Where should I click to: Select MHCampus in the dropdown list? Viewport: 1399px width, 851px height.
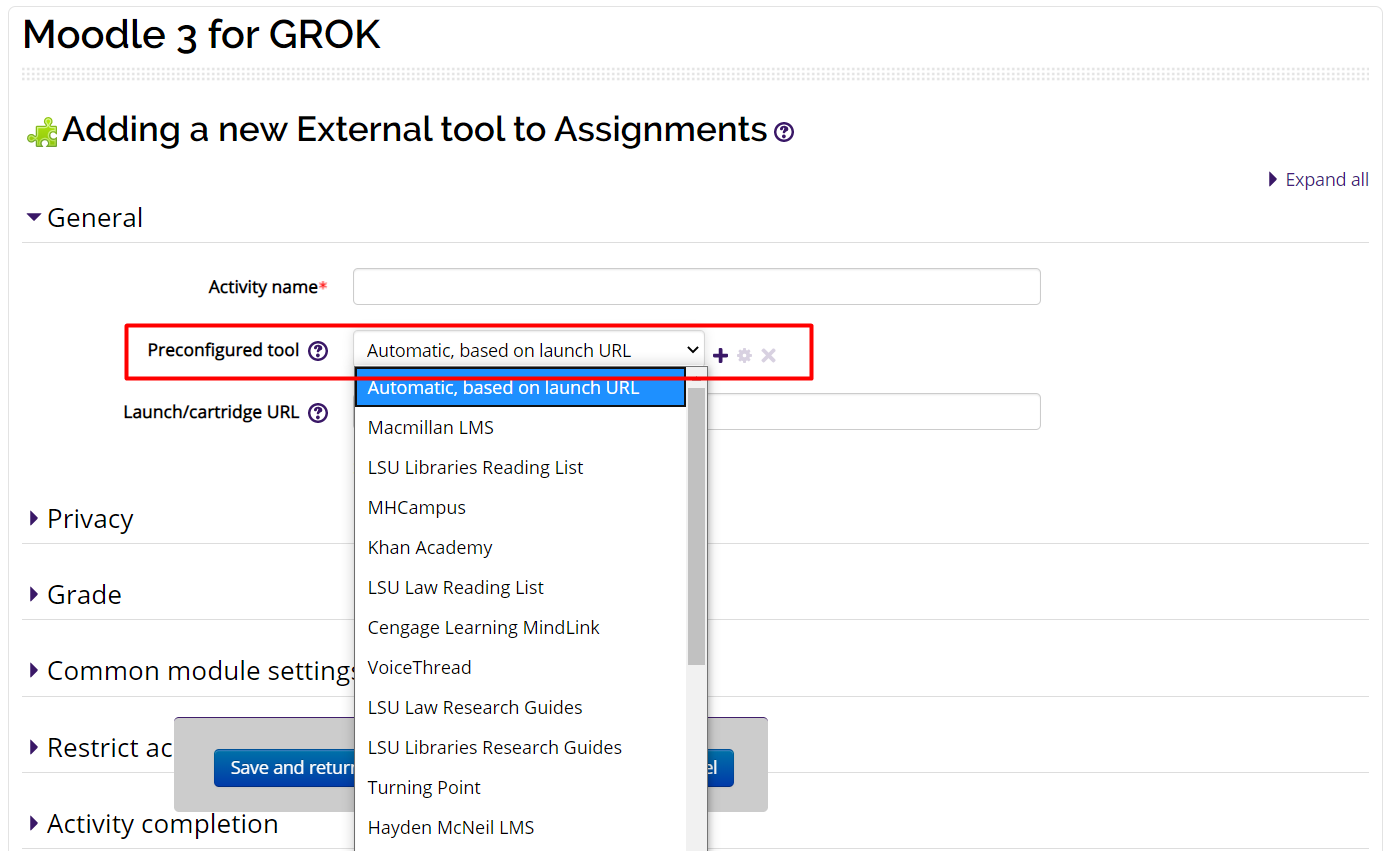pos(521,507)
